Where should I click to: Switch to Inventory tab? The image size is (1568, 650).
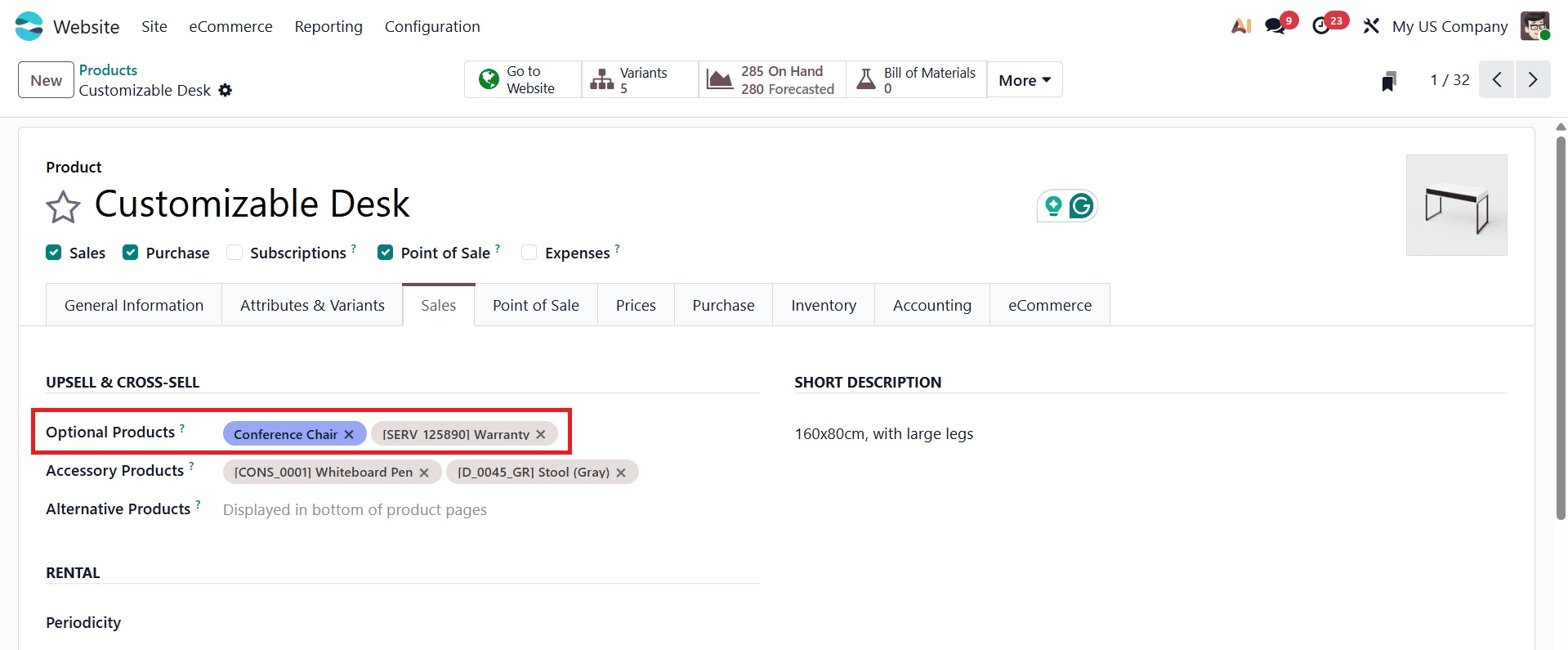pos(824,305)
